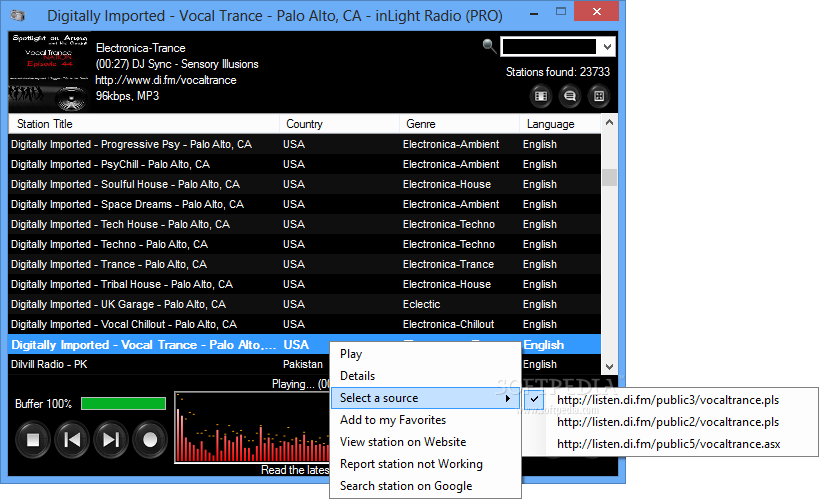Click the Buffer 100% label
Image resolution: width=819 pixels, height=499 pixels.
[43, 404]
